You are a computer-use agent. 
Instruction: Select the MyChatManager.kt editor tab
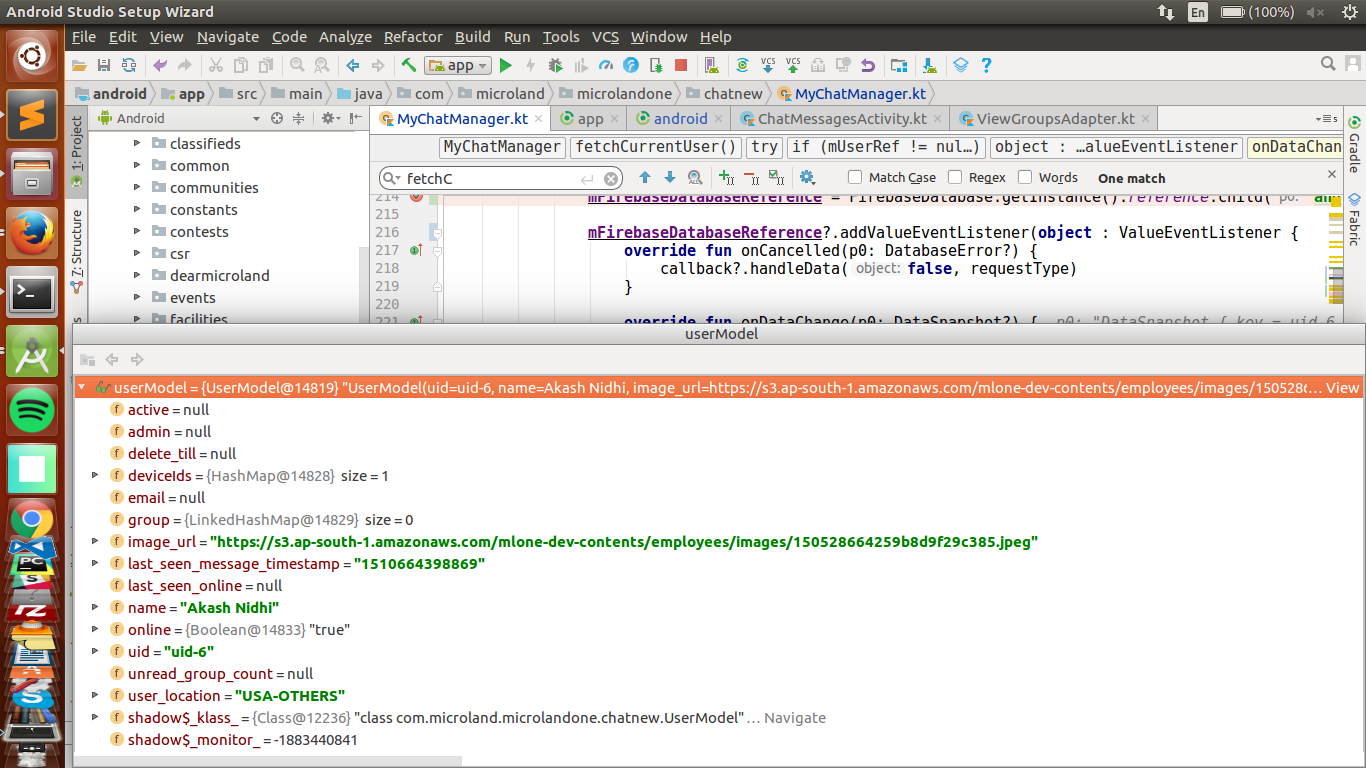pyautogui.click(x=462, y=118)
